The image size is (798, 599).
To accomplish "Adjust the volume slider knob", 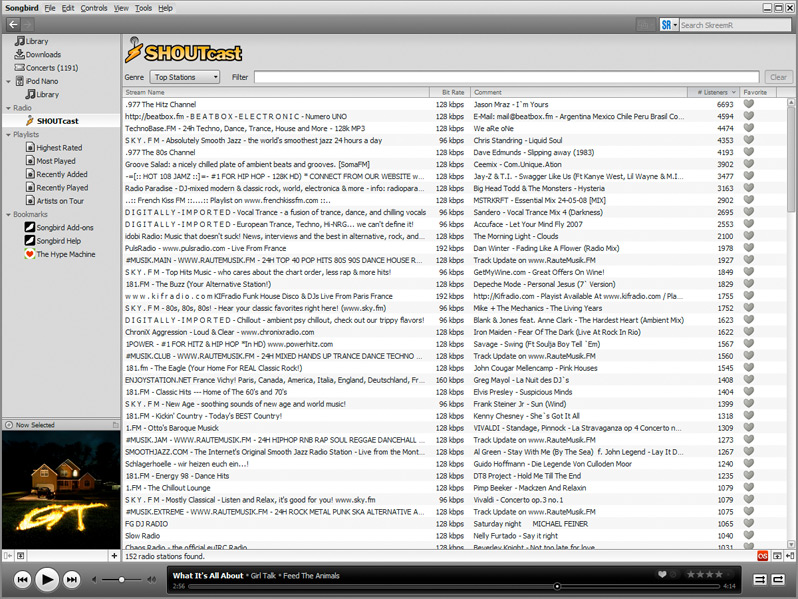I will coord(122,580).
